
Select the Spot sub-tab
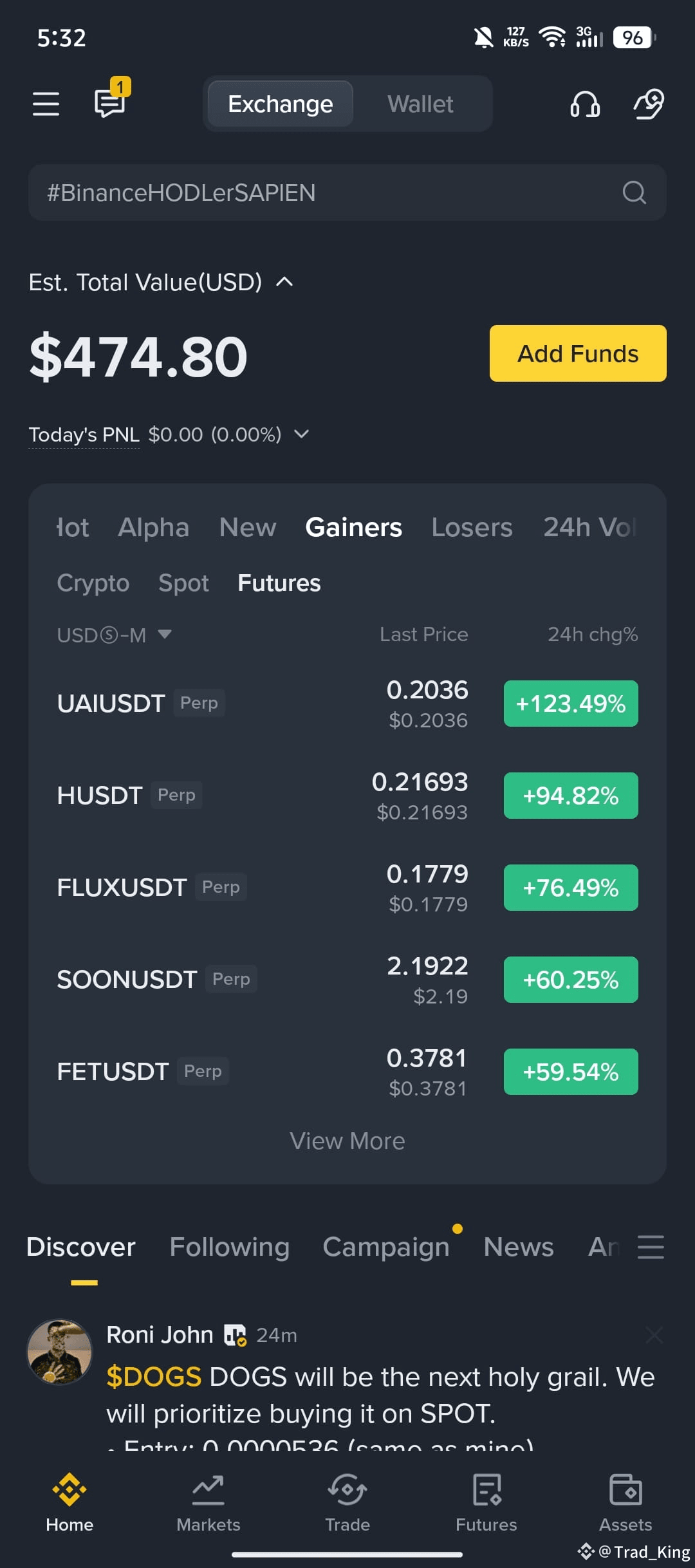click(x=183, y=583)
